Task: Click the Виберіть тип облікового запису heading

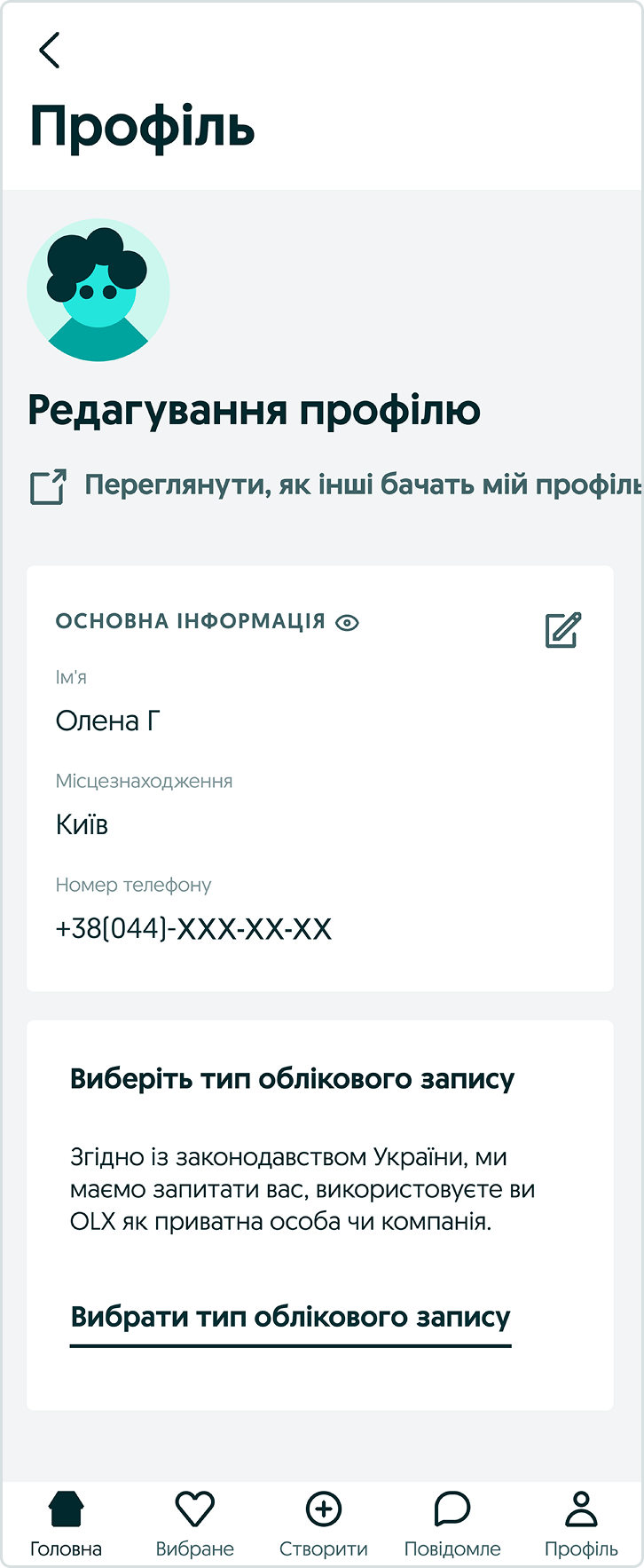Action: [292, 1079]
